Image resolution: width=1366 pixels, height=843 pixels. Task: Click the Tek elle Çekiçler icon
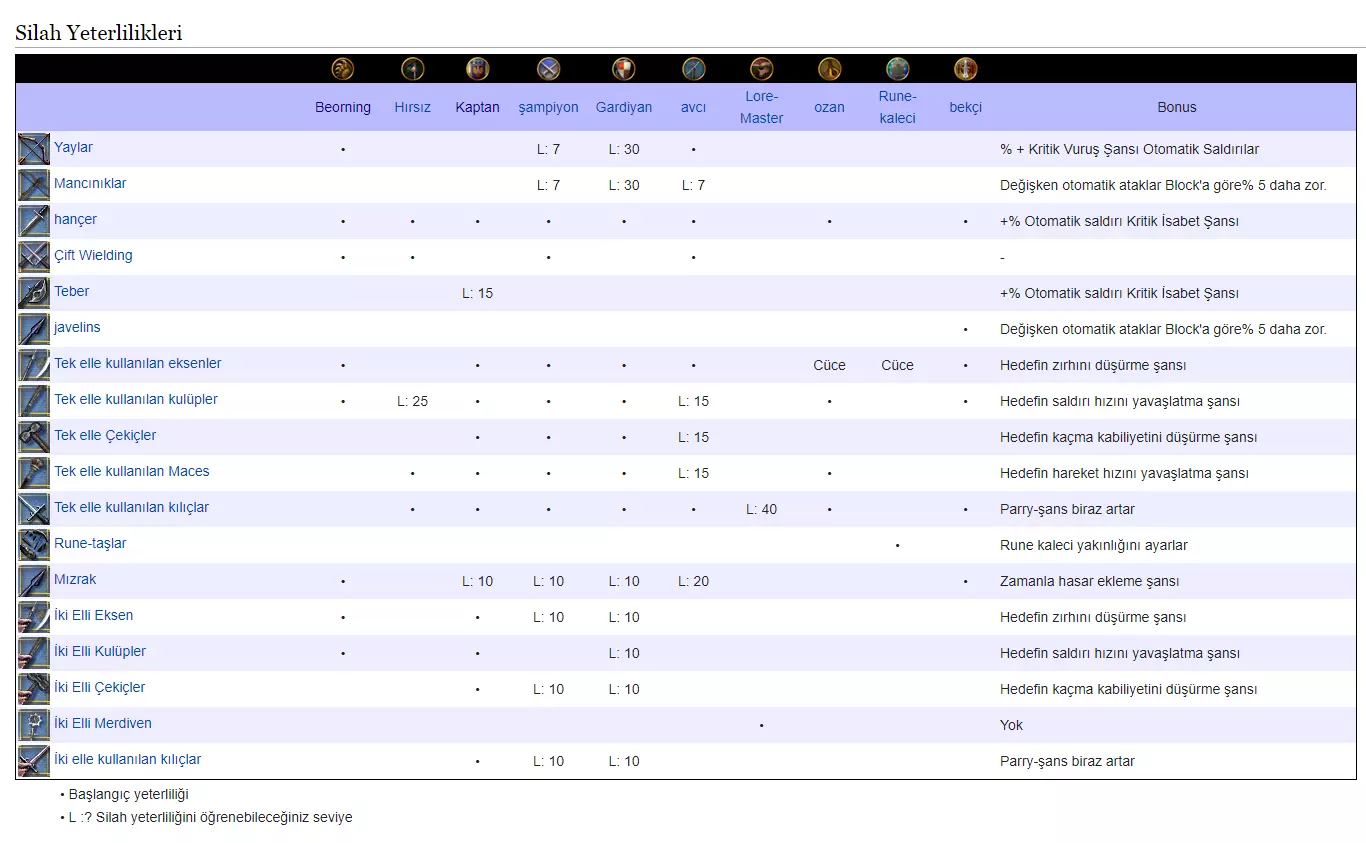click(x=34, y=437)
